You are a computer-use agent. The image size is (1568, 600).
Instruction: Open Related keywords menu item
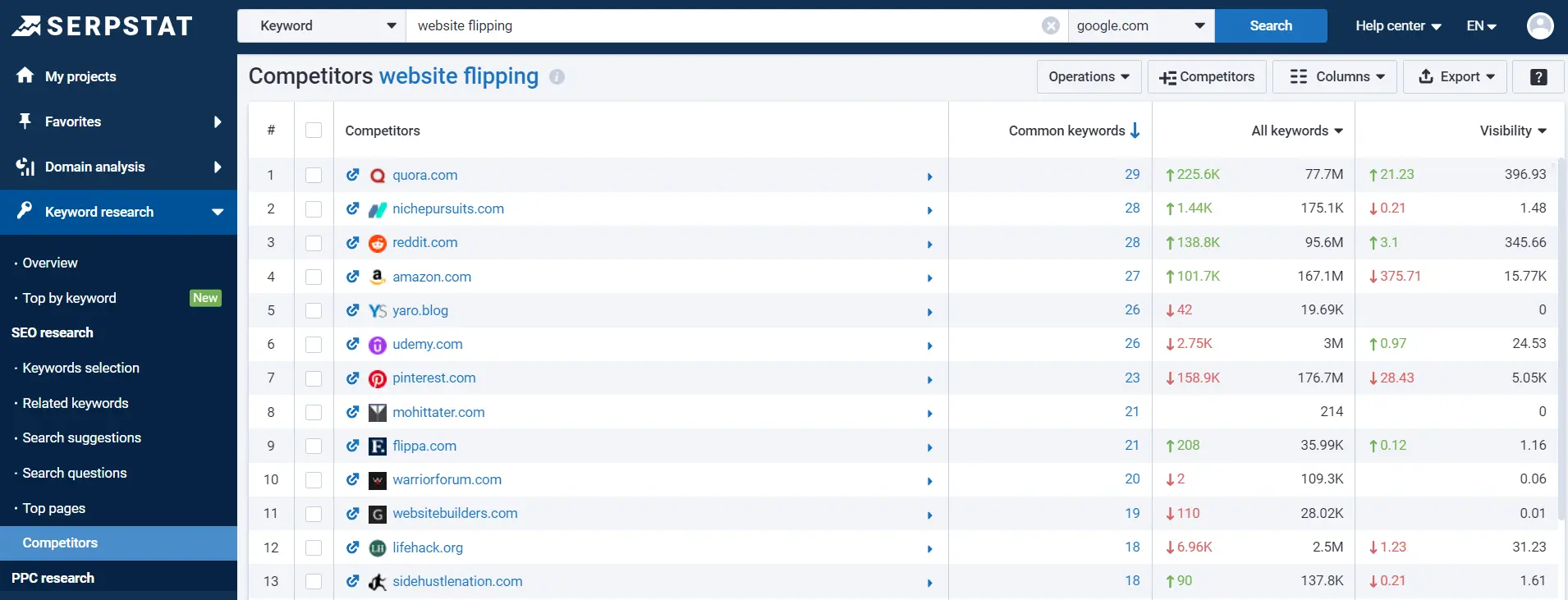coord(76,403)
